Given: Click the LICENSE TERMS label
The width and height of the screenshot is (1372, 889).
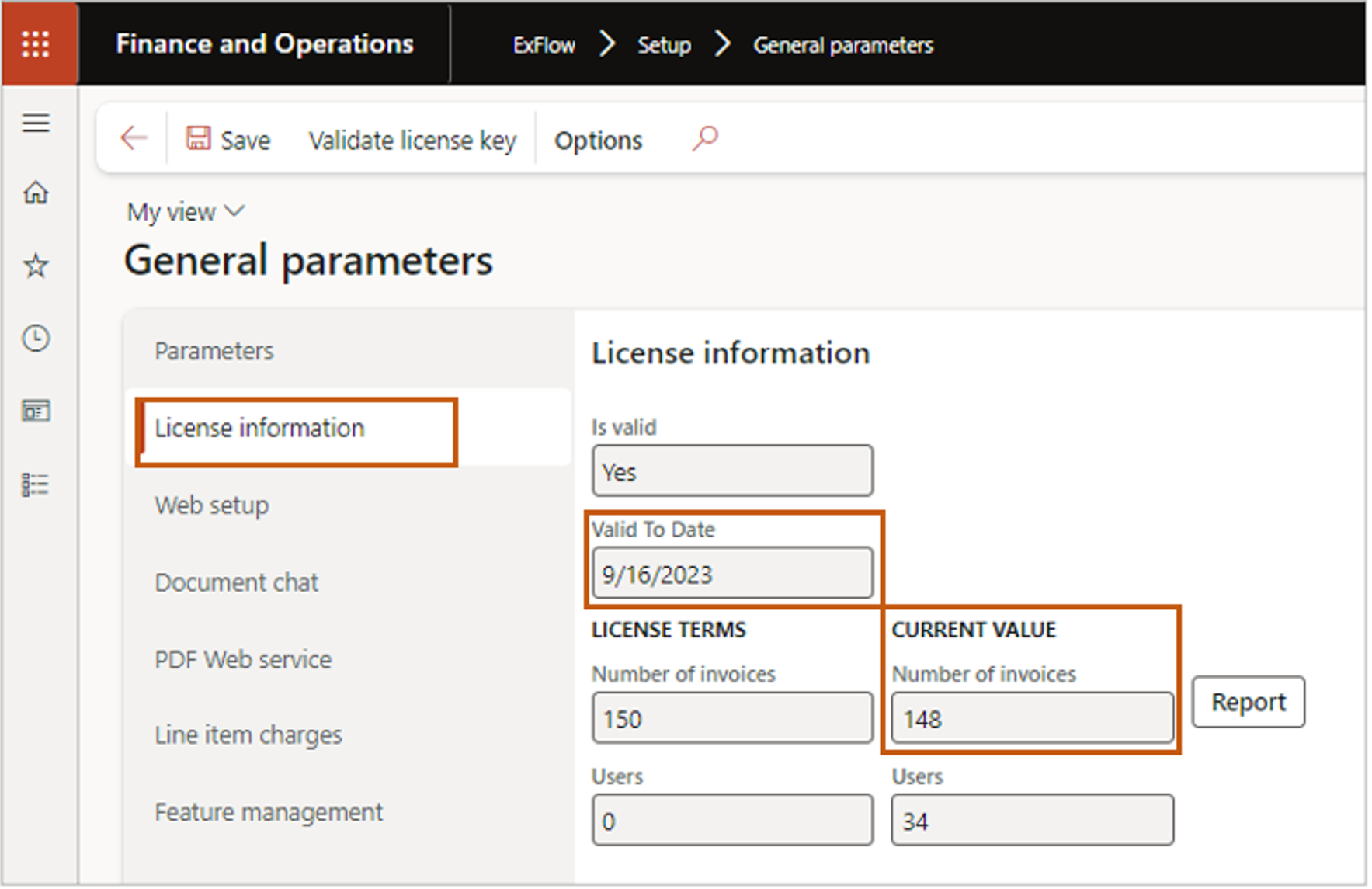Looking at the screenshot, I should coord(669,630).
